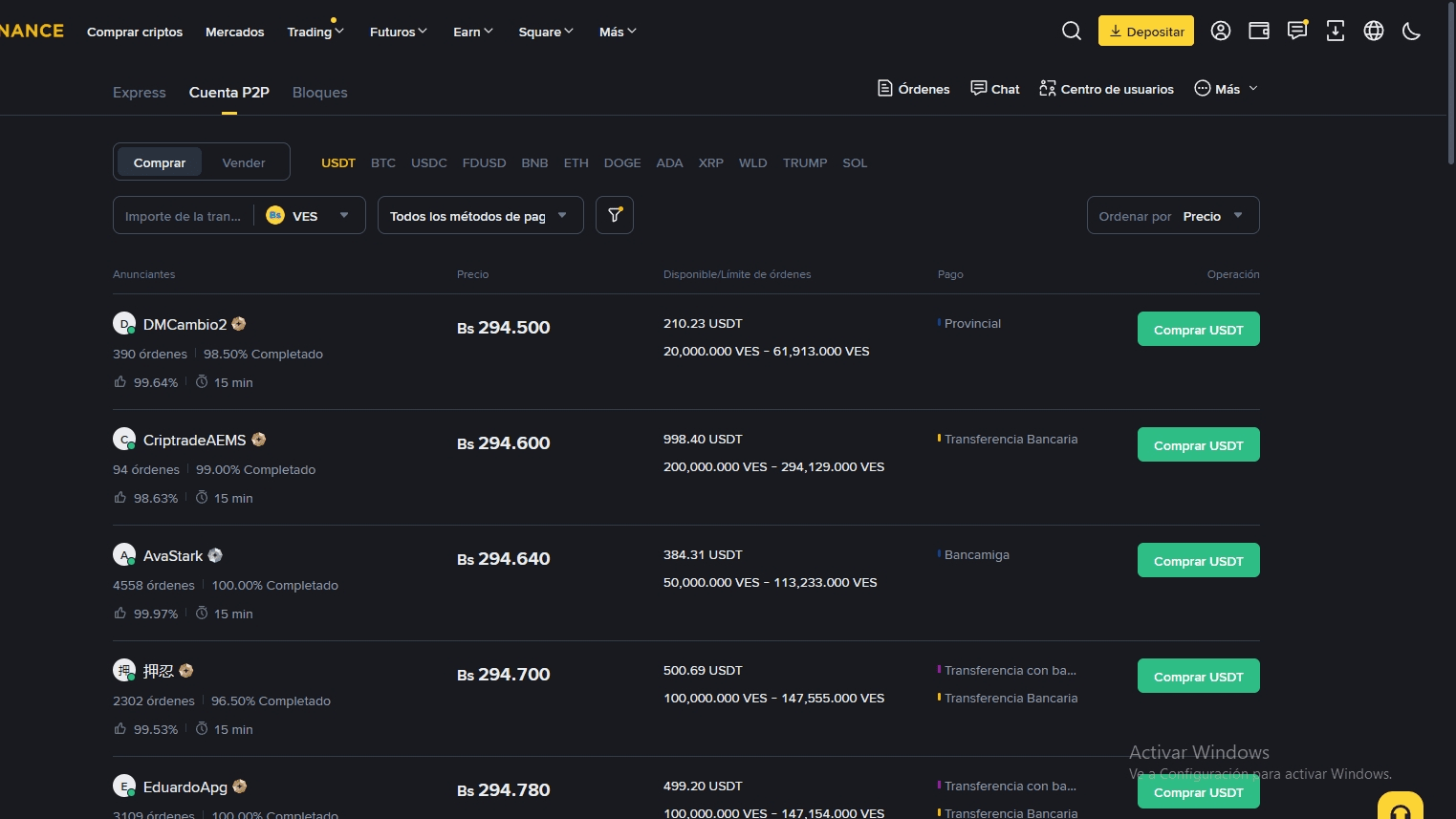The width and height of the screenshot is (1456, 819).
Task: Select the FDUSD asset tab
Action: [x=485, y=162]
